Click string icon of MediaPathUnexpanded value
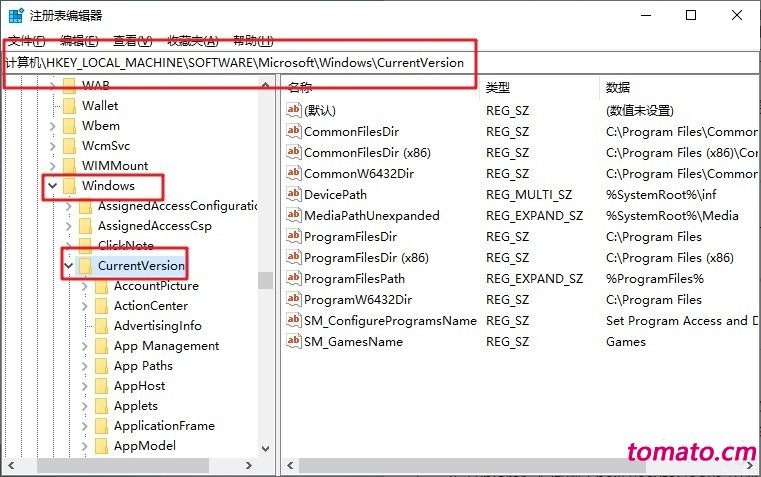 click(293, 215)
